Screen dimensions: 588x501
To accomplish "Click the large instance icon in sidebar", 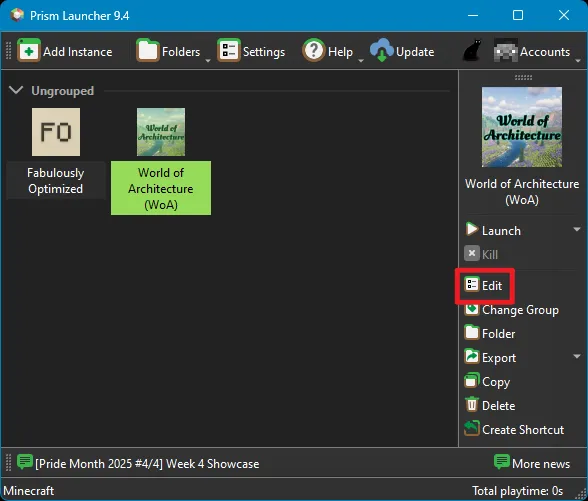I will (522, 127).
